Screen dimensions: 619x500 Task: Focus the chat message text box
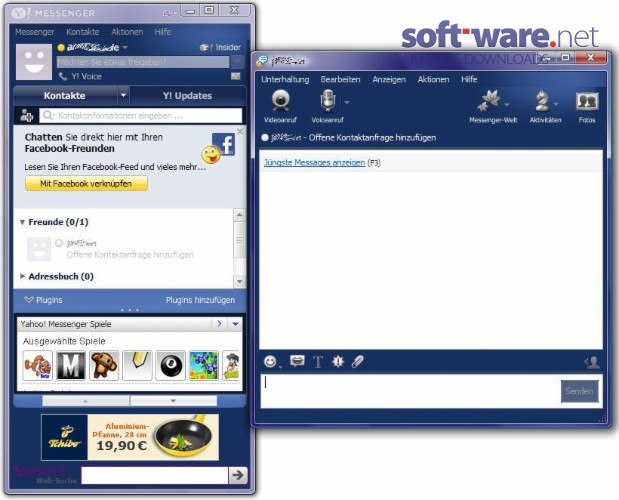tap(409, 391)
